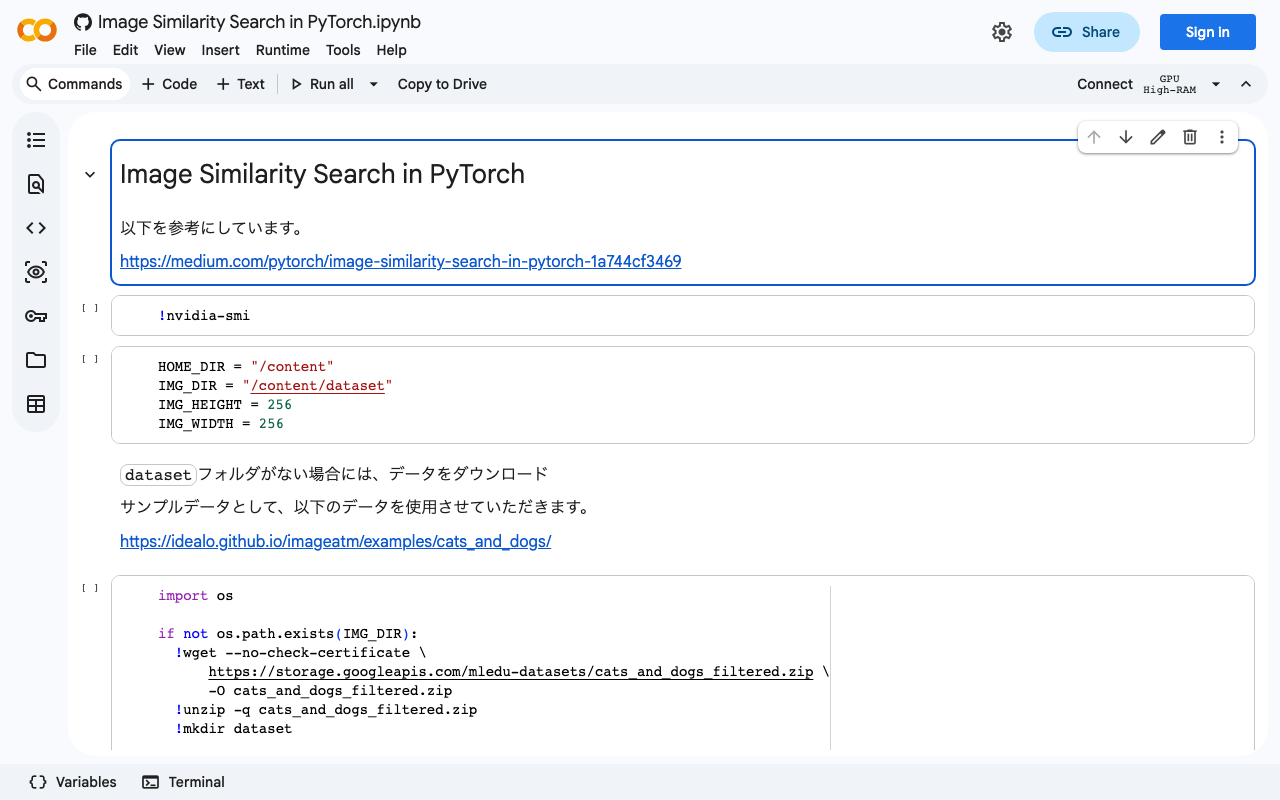Open notebook settings gear icon

[1001, 32]
